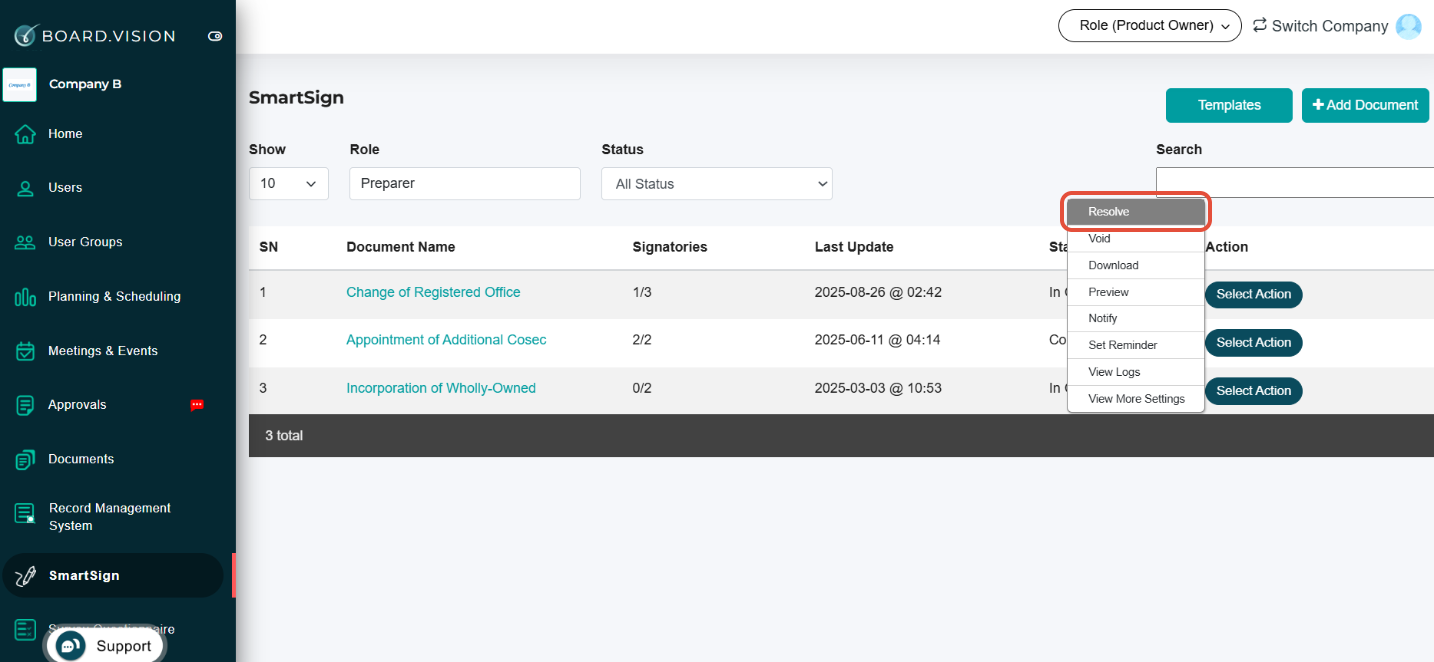Click the user avatar icon

(x=1408, y=26)
